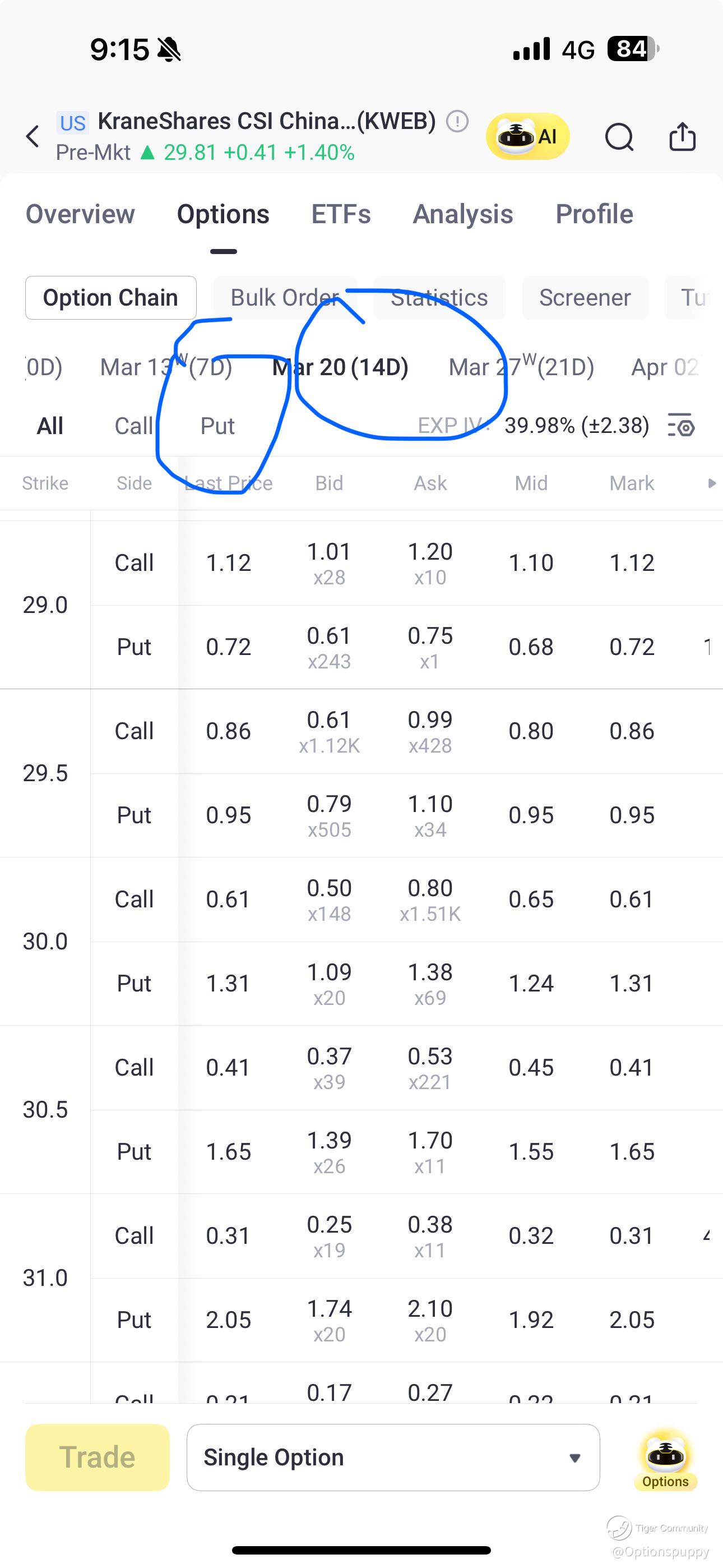Filter the chain to Call only
The width and height of the screenshot is (723, 1568).
(x=133, y=426)
